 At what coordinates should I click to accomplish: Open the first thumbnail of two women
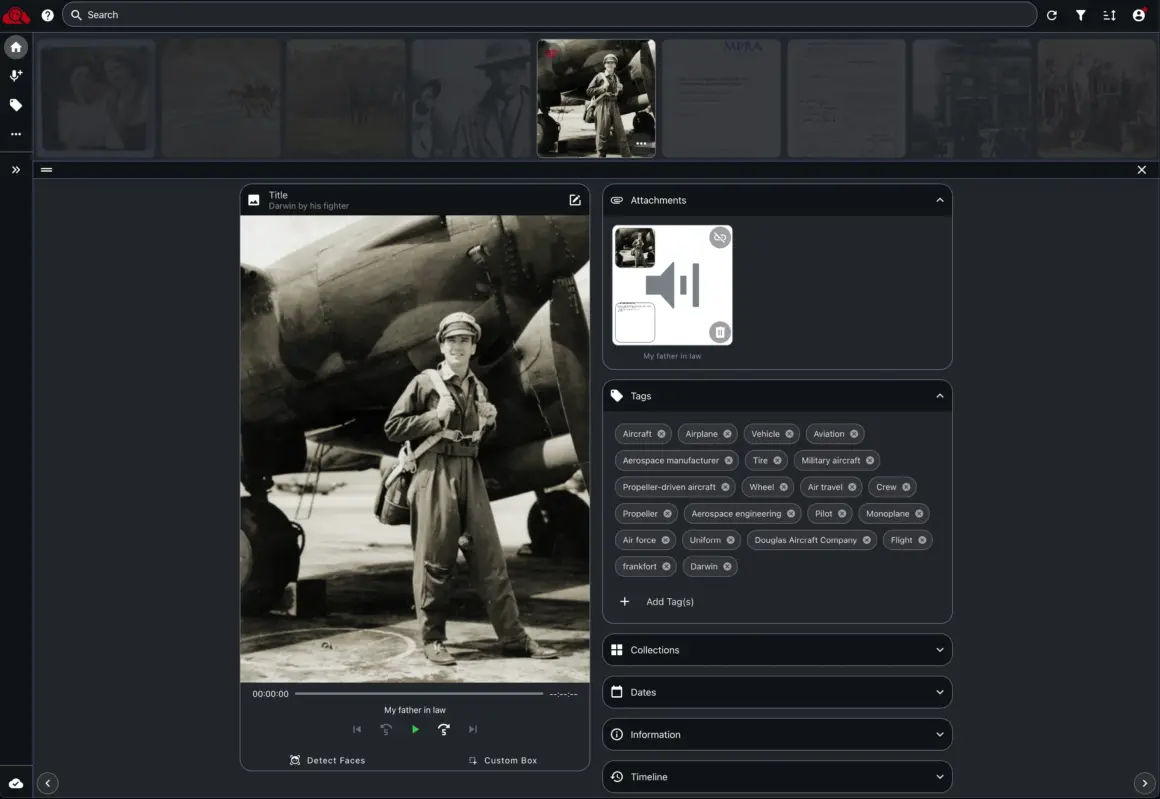point(96,98)
